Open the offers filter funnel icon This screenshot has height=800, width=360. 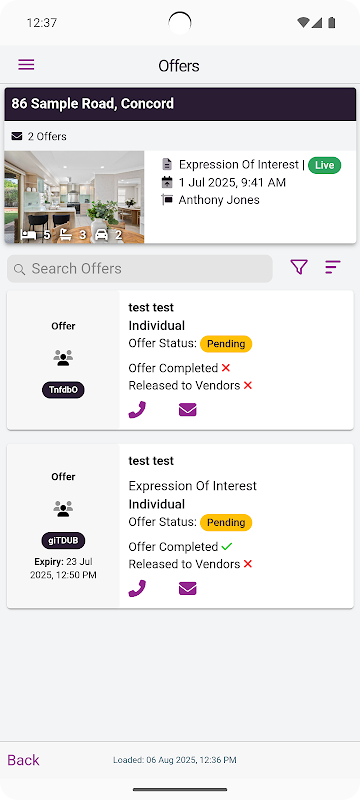pyautogui.click(x=299, y=267)
